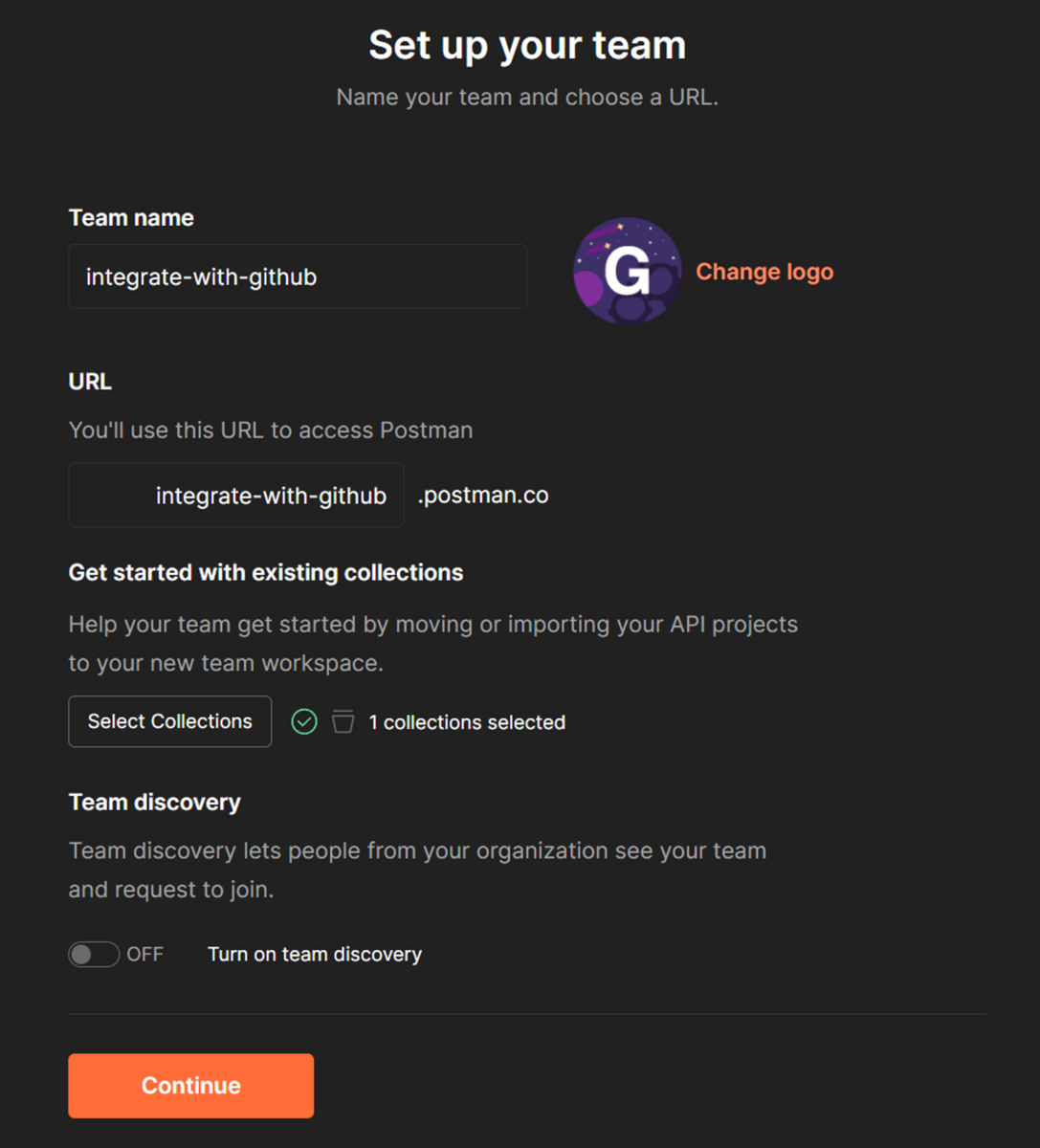The height and width of the screenshot is (1148, 1040).
Task: Click the green checkmark icon
Action: [304, 721]
